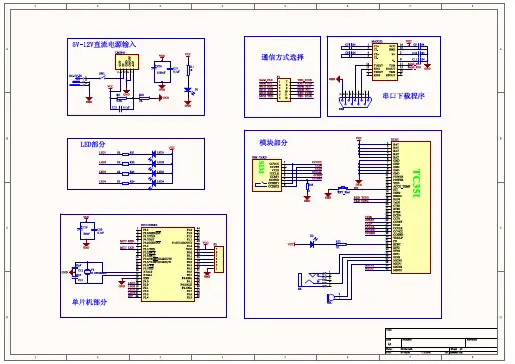Click the DB9 serial connector symbol
515x364 pixels.
pyautogui.click(x=355, y=101)
